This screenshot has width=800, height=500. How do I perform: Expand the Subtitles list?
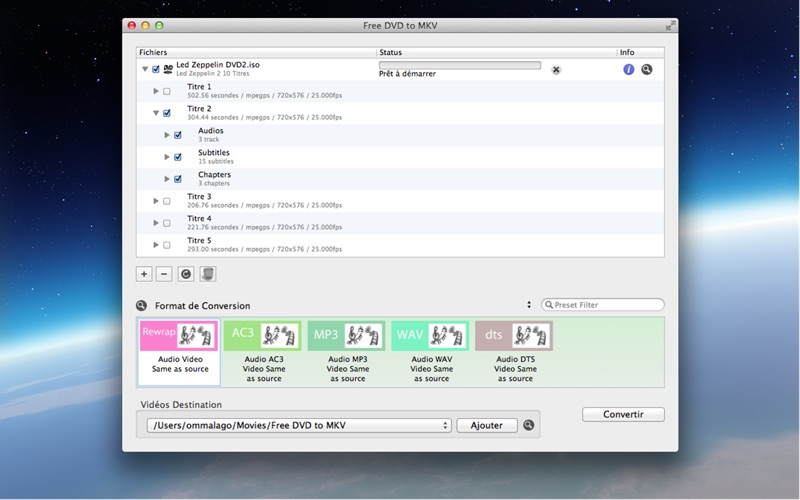click(167, 157)
